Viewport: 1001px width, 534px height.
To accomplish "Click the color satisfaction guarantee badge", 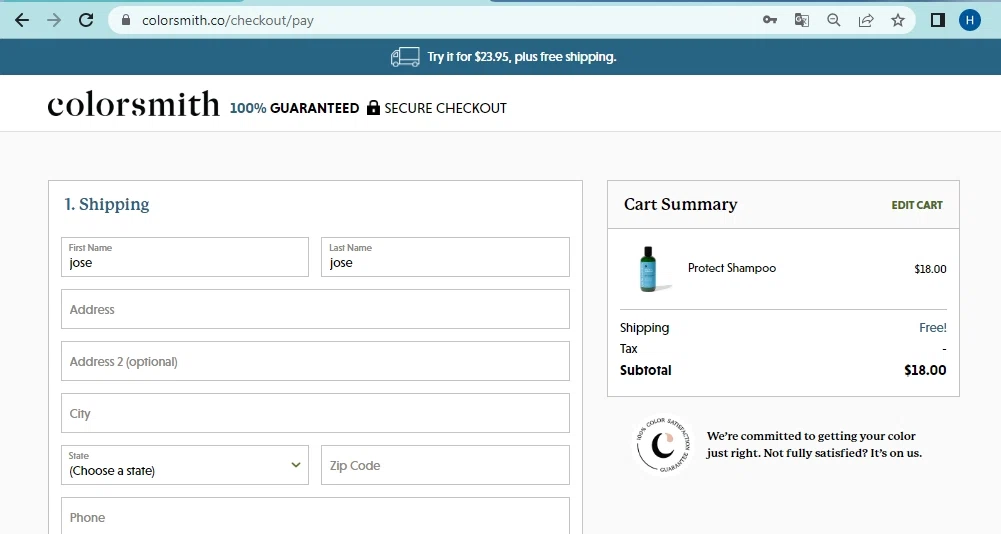I will 663,445.
